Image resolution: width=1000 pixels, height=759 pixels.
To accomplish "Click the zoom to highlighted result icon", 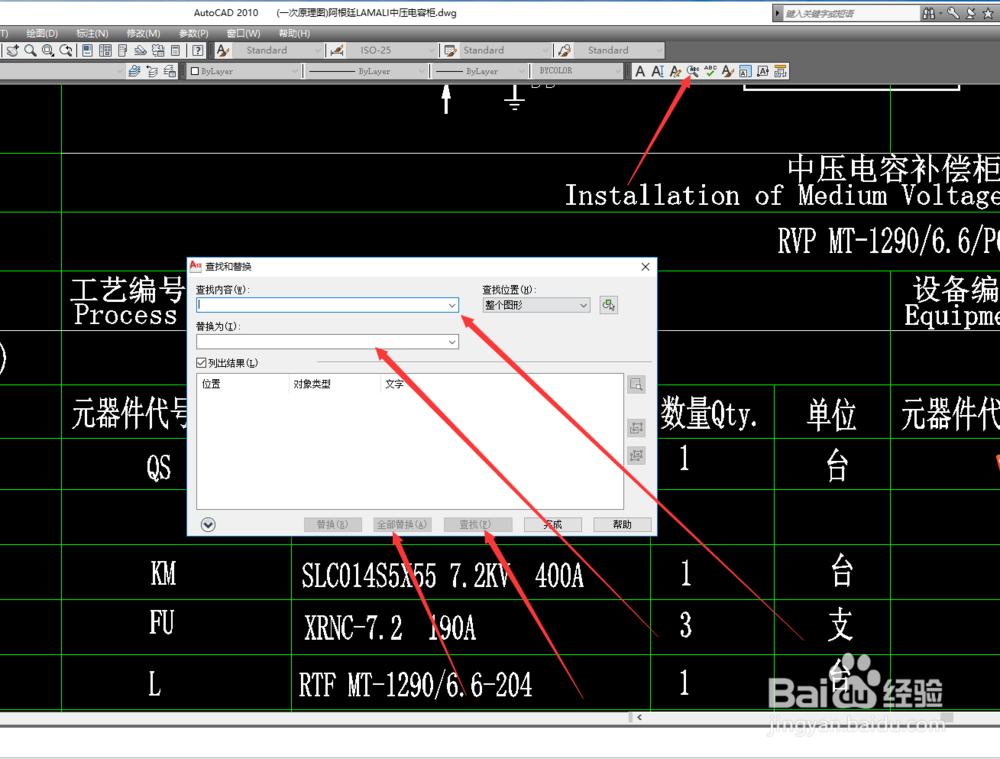I will (x=636, y=385).
